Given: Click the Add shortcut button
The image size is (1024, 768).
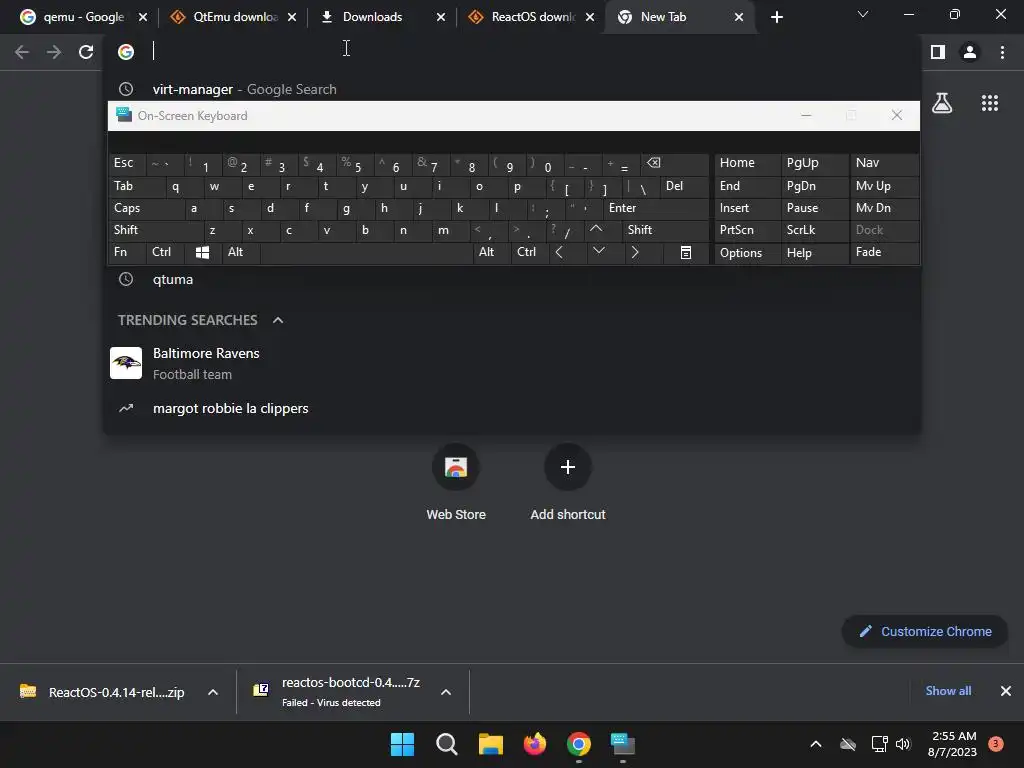Looking at the screenshot, I should 568,483.
